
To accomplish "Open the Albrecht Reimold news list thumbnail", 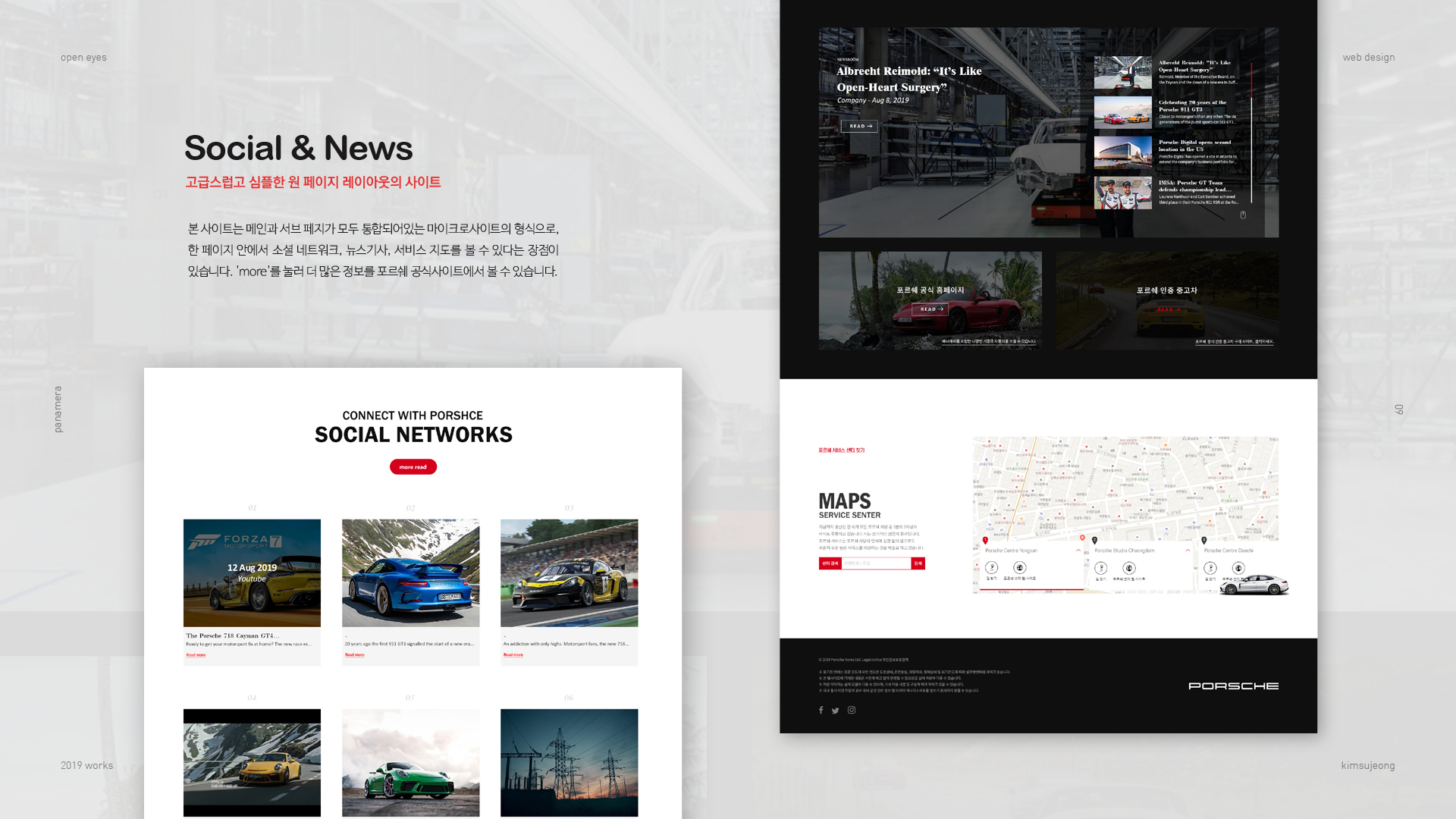I will [x=1123, y=72].
